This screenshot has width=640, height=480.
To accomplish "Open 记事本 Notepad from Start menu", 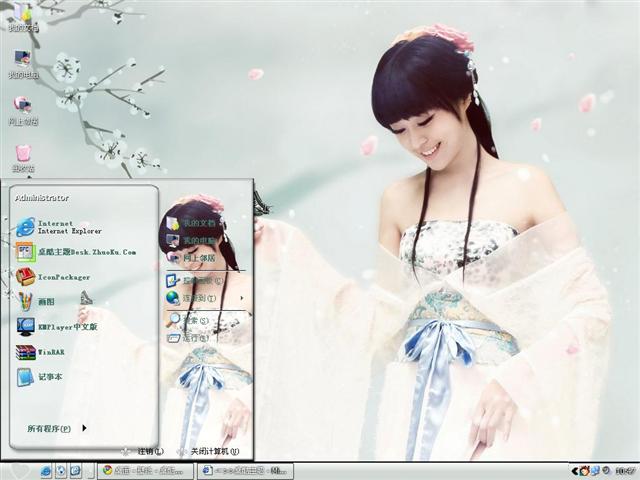I will point(39,376).
